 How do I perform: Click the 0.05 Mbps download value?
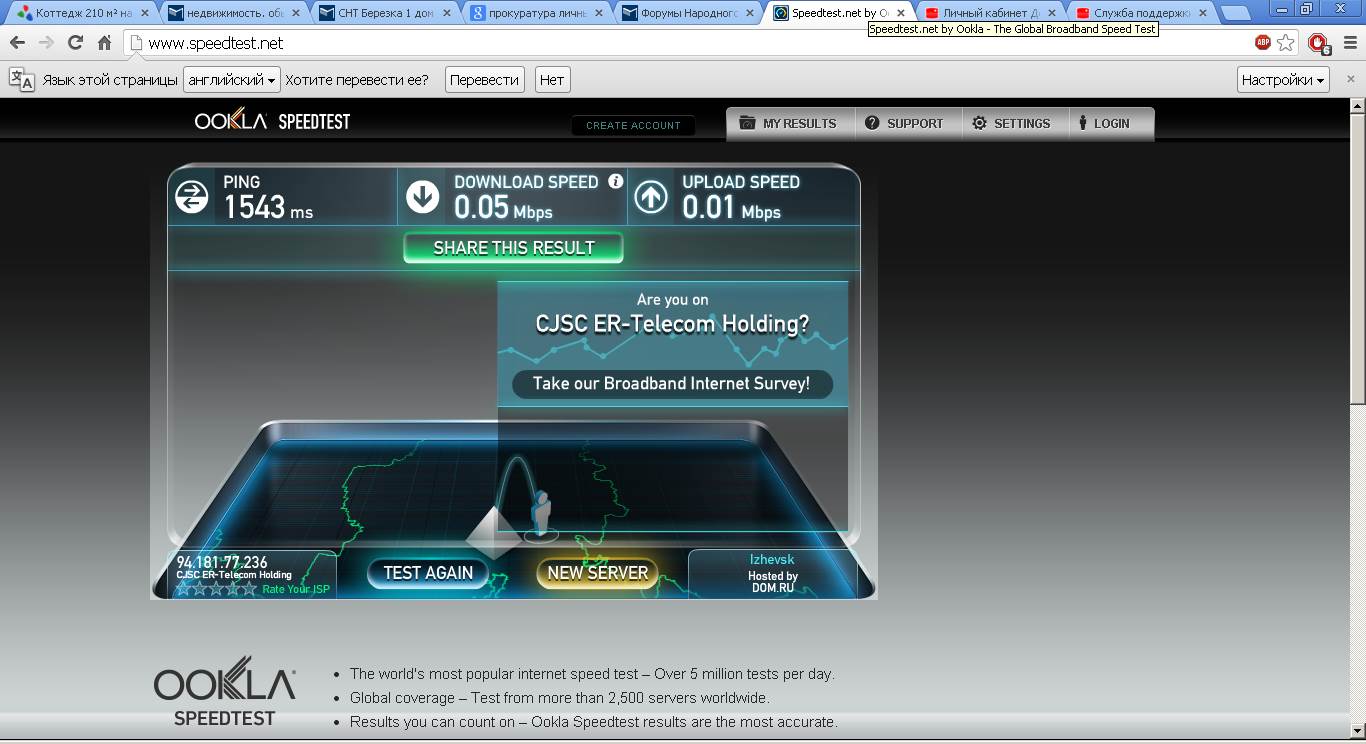pyautogui.click(x=503, y=207)
